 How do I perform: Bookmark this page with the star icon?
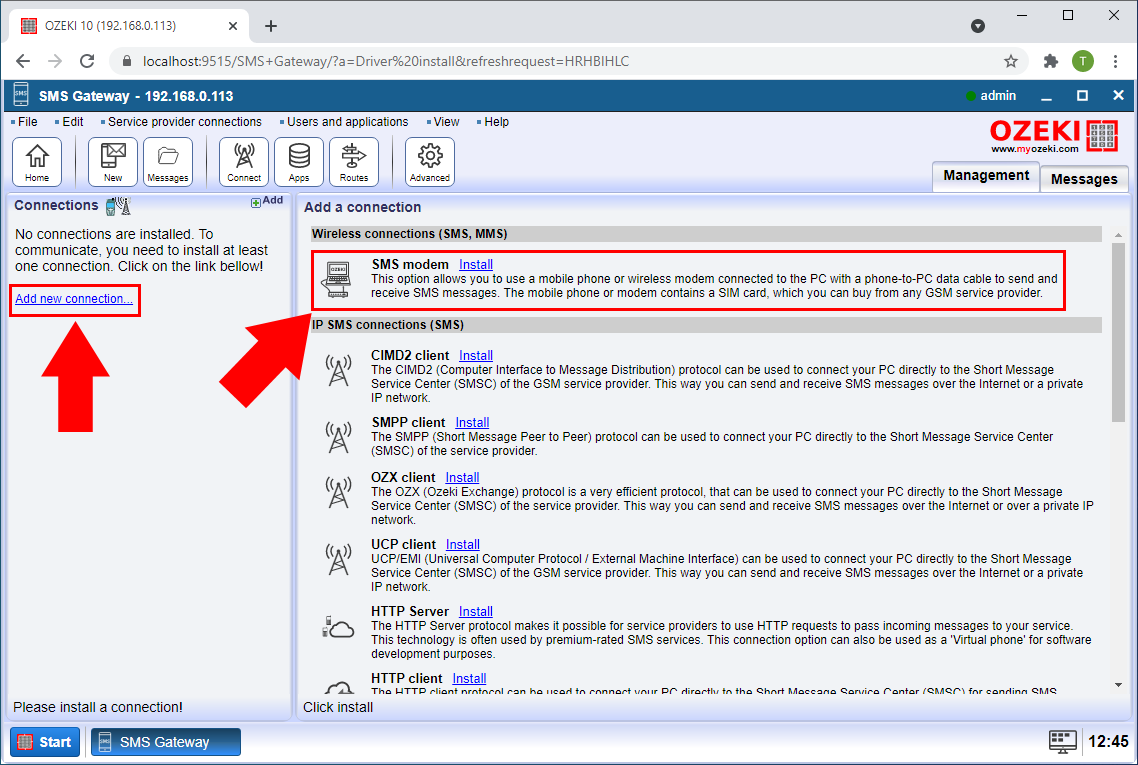click(1011, 61)
